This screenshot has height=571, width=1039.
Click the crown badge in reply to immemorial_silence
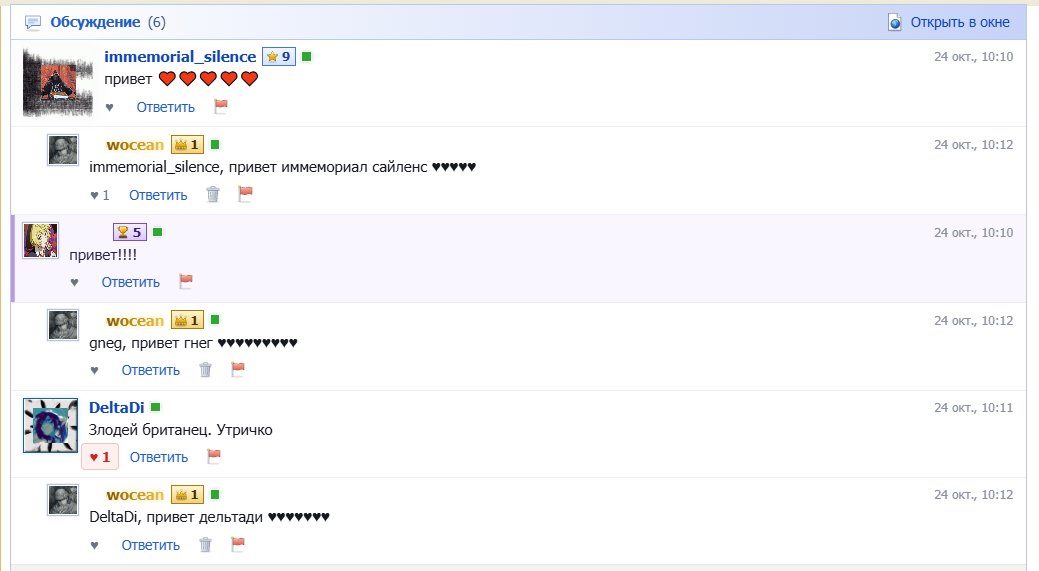click(x=187, y=144)
